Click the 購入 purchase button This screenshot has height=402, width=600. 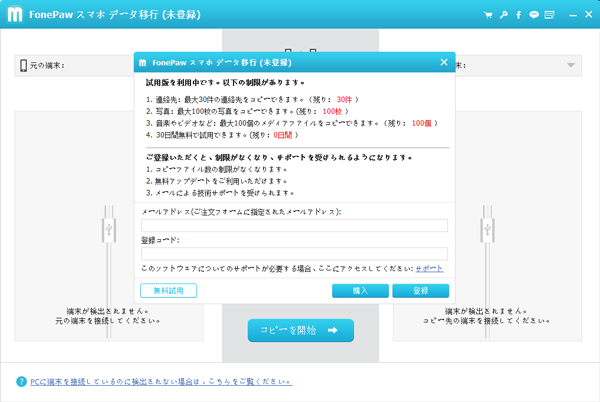pos(360,291)
